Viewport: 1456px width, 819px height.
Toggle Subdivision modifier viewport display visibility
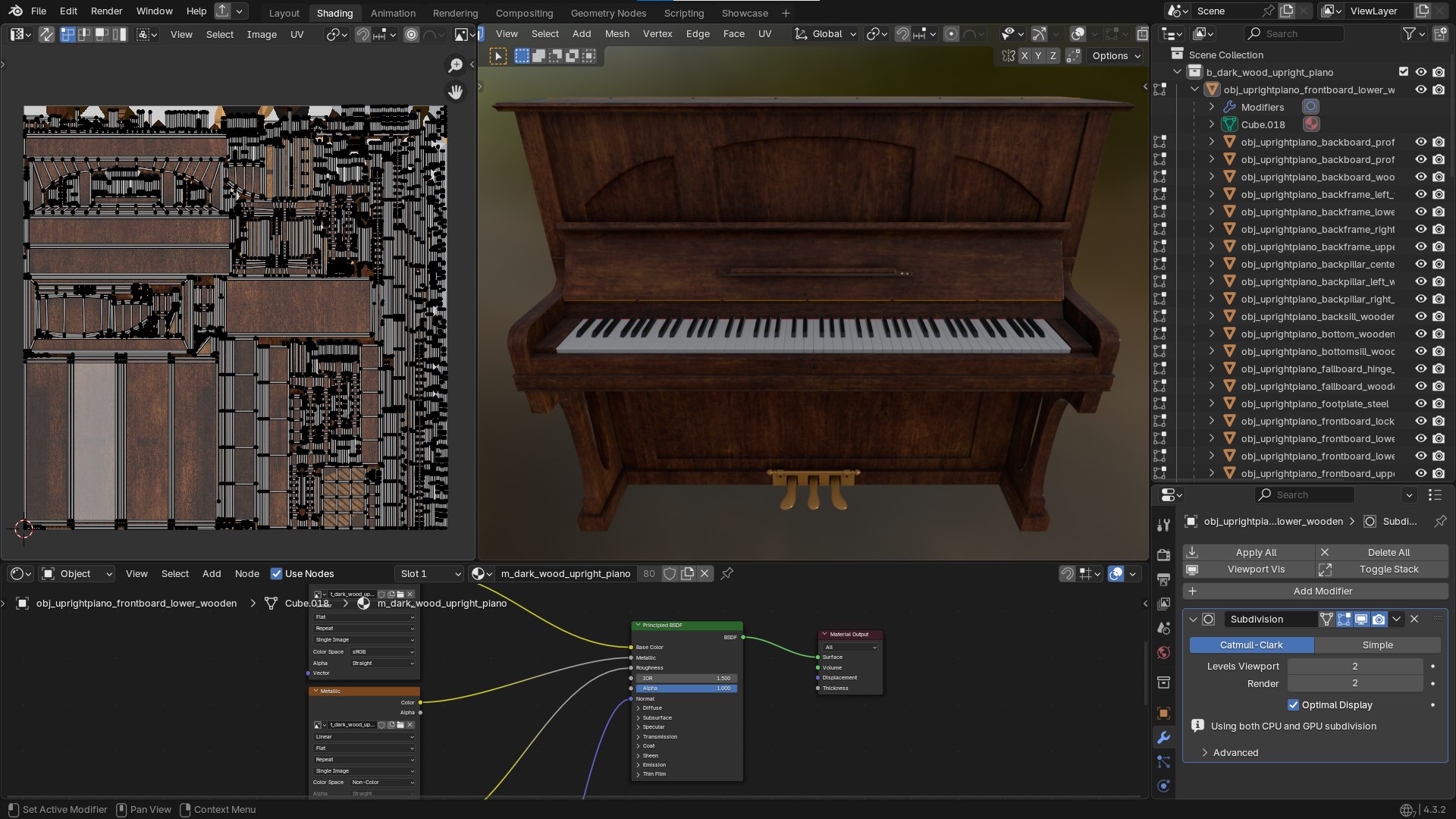(1361, 619)
